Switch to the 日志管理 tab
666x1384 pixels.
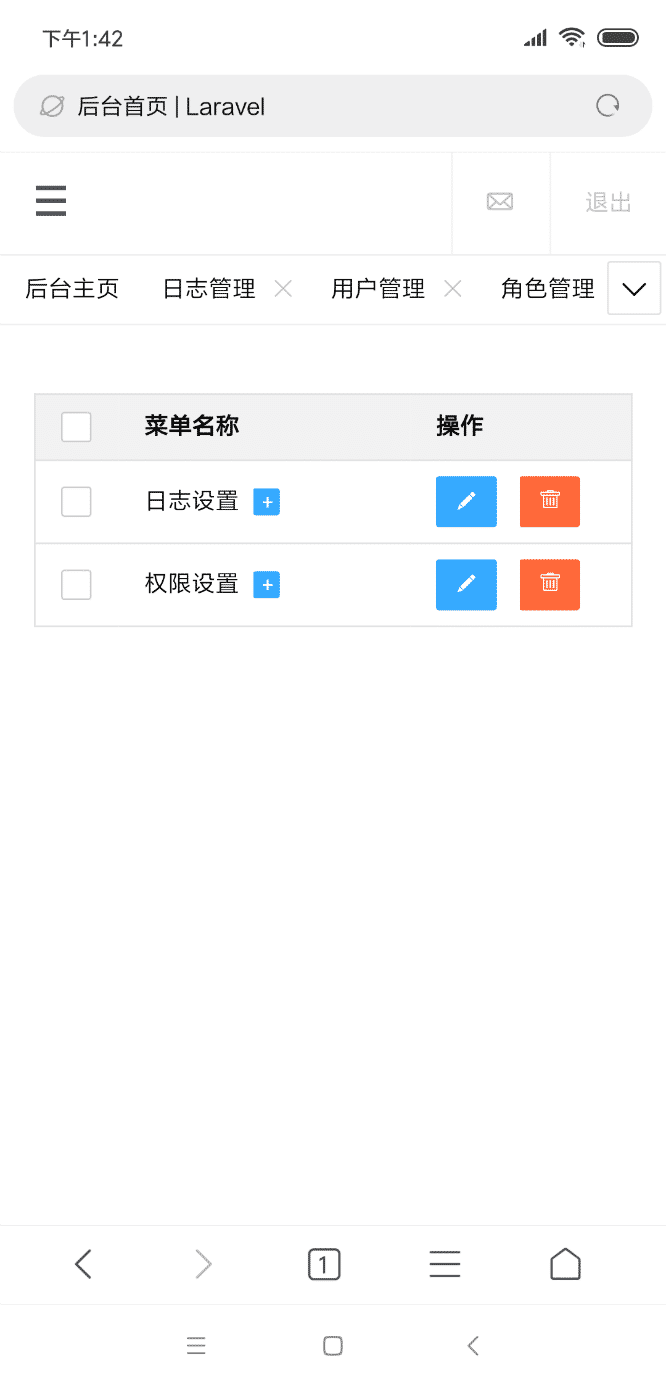(209, 289)
